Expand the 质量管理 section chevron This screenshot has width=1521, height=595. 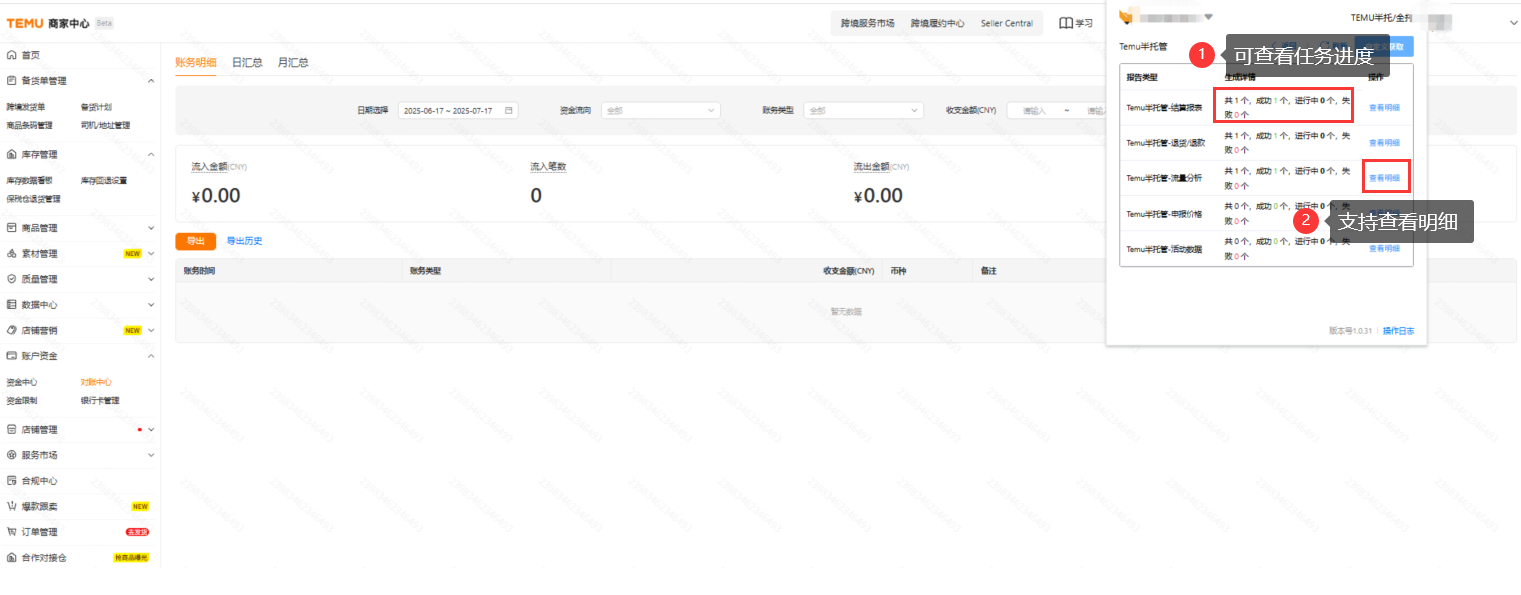(x=151, y=279)
